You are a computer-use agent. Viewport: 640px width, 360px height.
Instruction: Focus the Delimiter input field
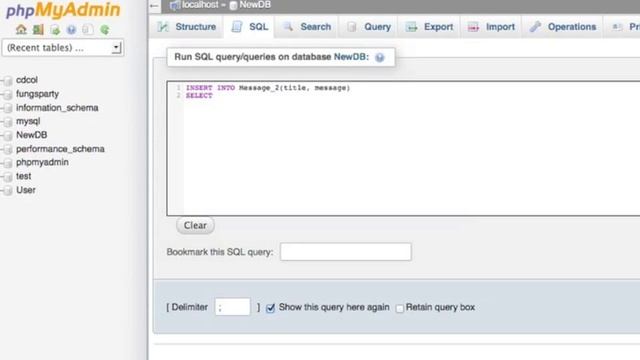coord(232,307)
